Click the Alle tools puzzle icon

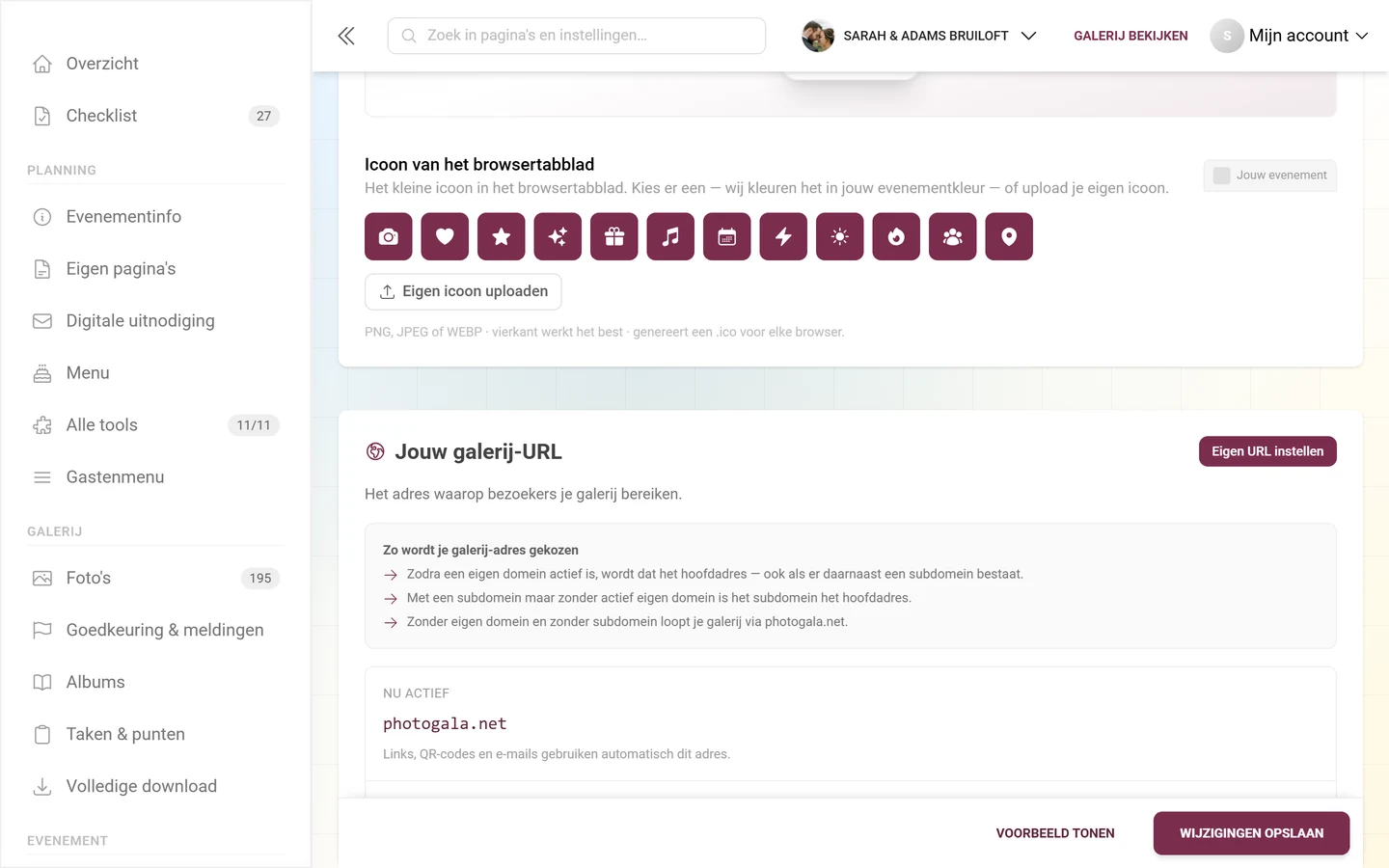point(42,425)
